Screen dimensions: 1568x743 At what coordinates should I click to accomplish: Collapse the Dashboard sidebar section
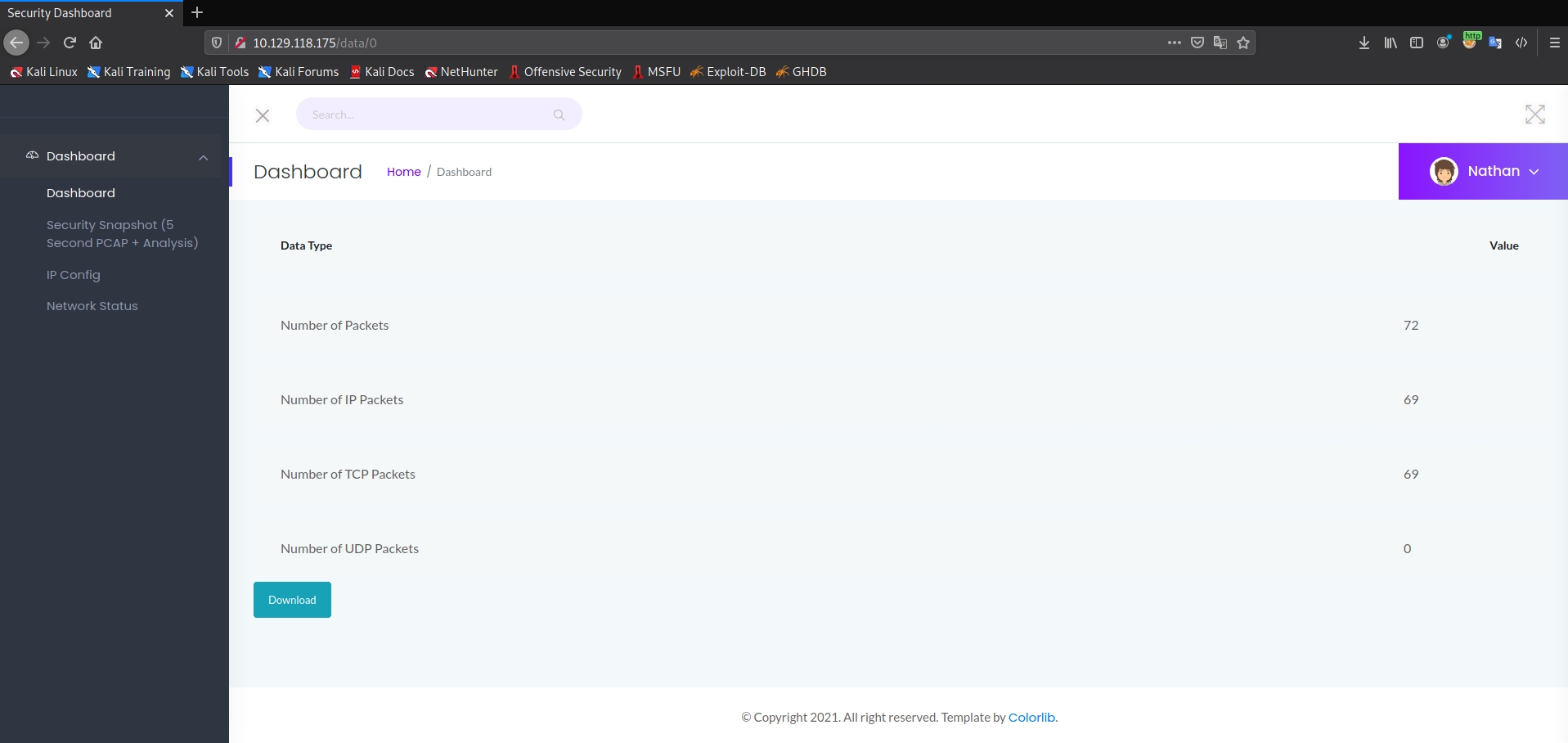click(x=203, y=157)
